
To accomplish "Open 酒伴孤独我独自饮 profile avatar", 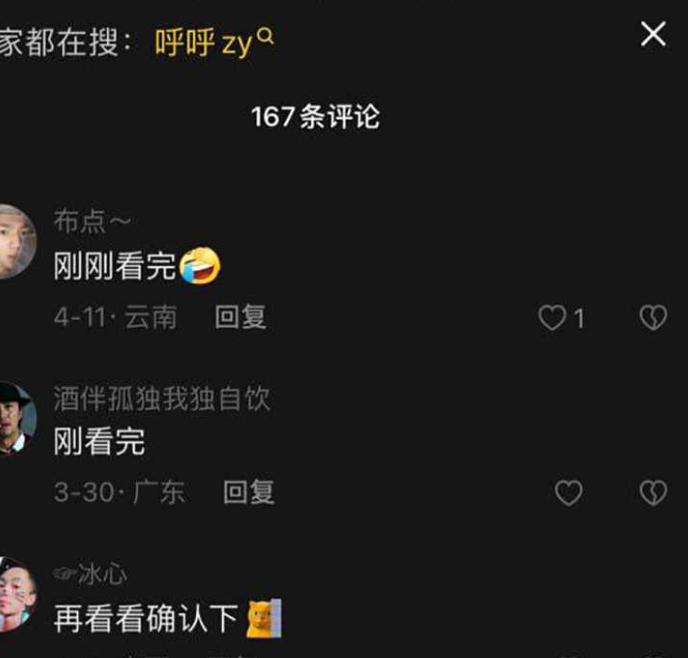I will pos(16,418).
